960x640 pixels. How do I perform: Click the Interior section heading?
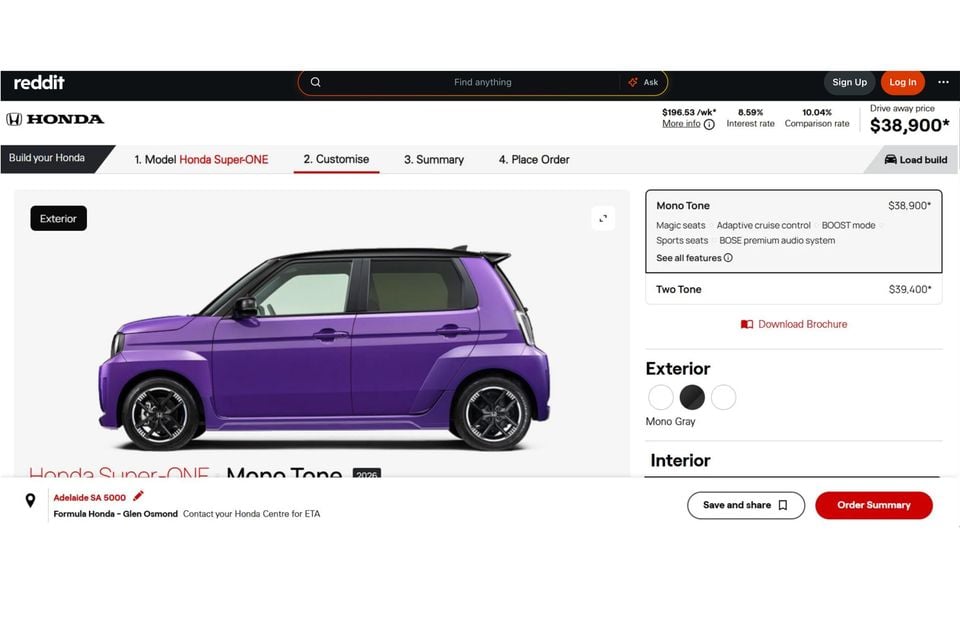point(680,461)
